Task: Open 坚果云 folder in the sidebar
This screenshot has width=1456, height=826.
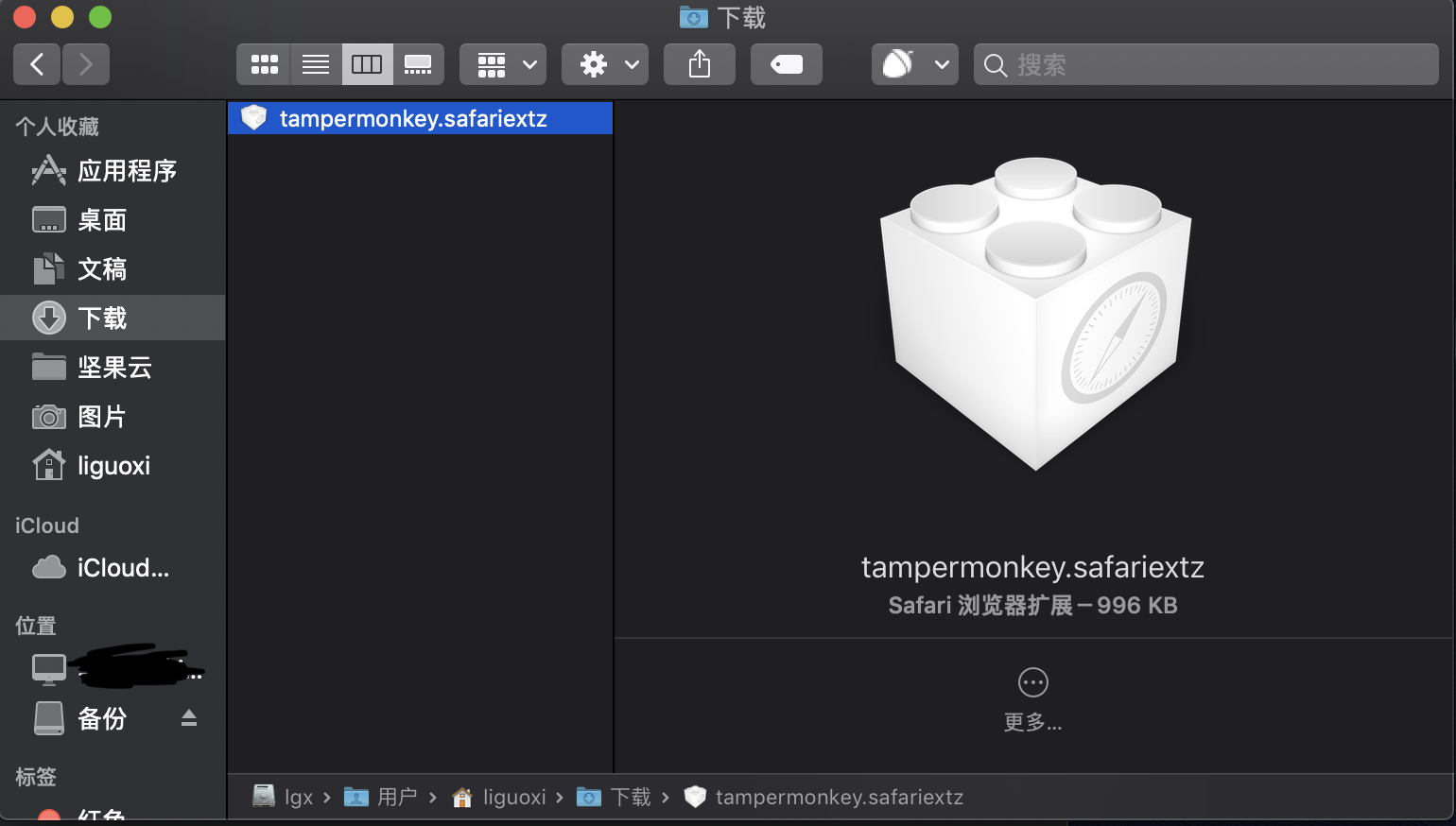Action: click(113, 368)
